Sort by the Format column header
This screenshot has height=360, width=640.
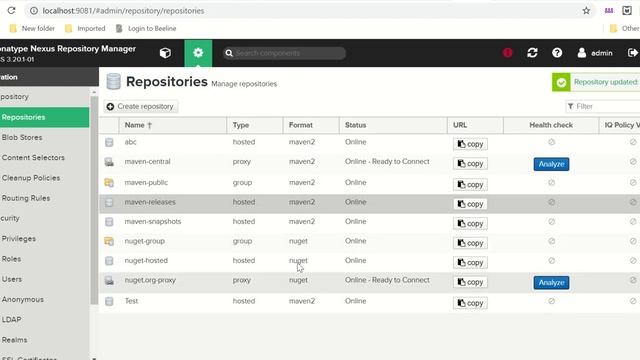(311, 125)
